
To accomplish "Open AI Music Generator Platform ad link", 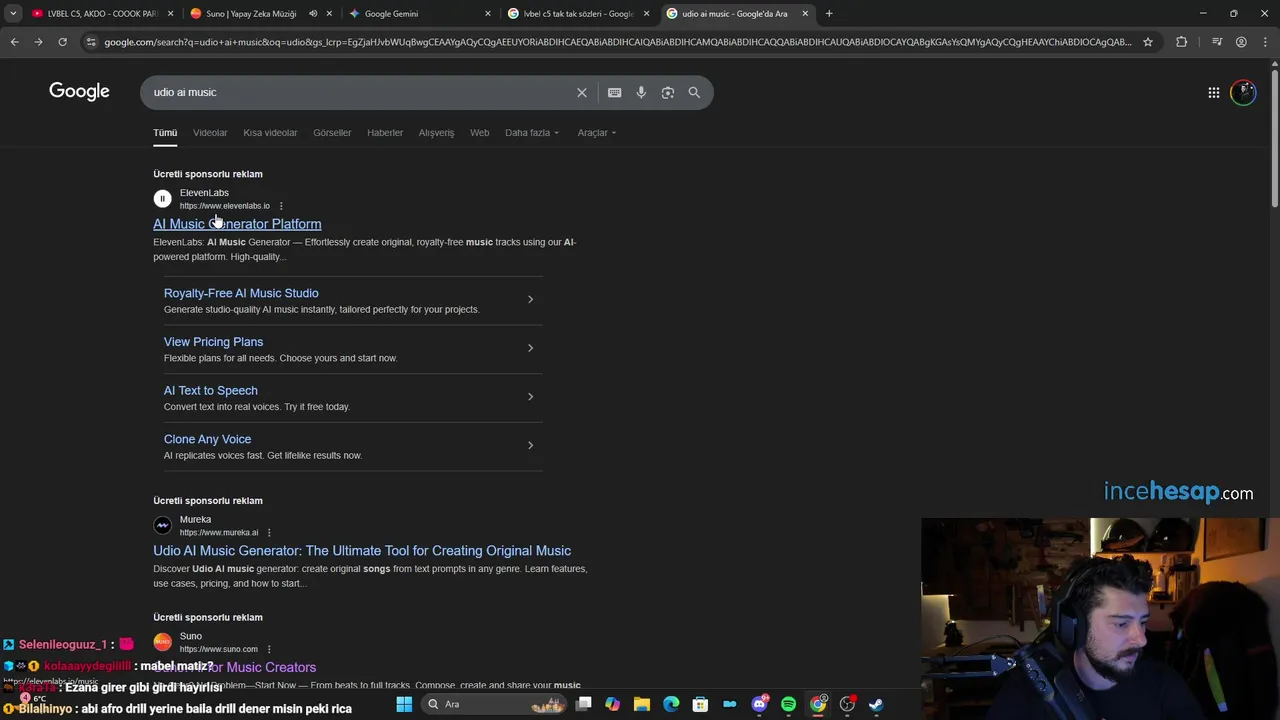I will click(237, 224).
